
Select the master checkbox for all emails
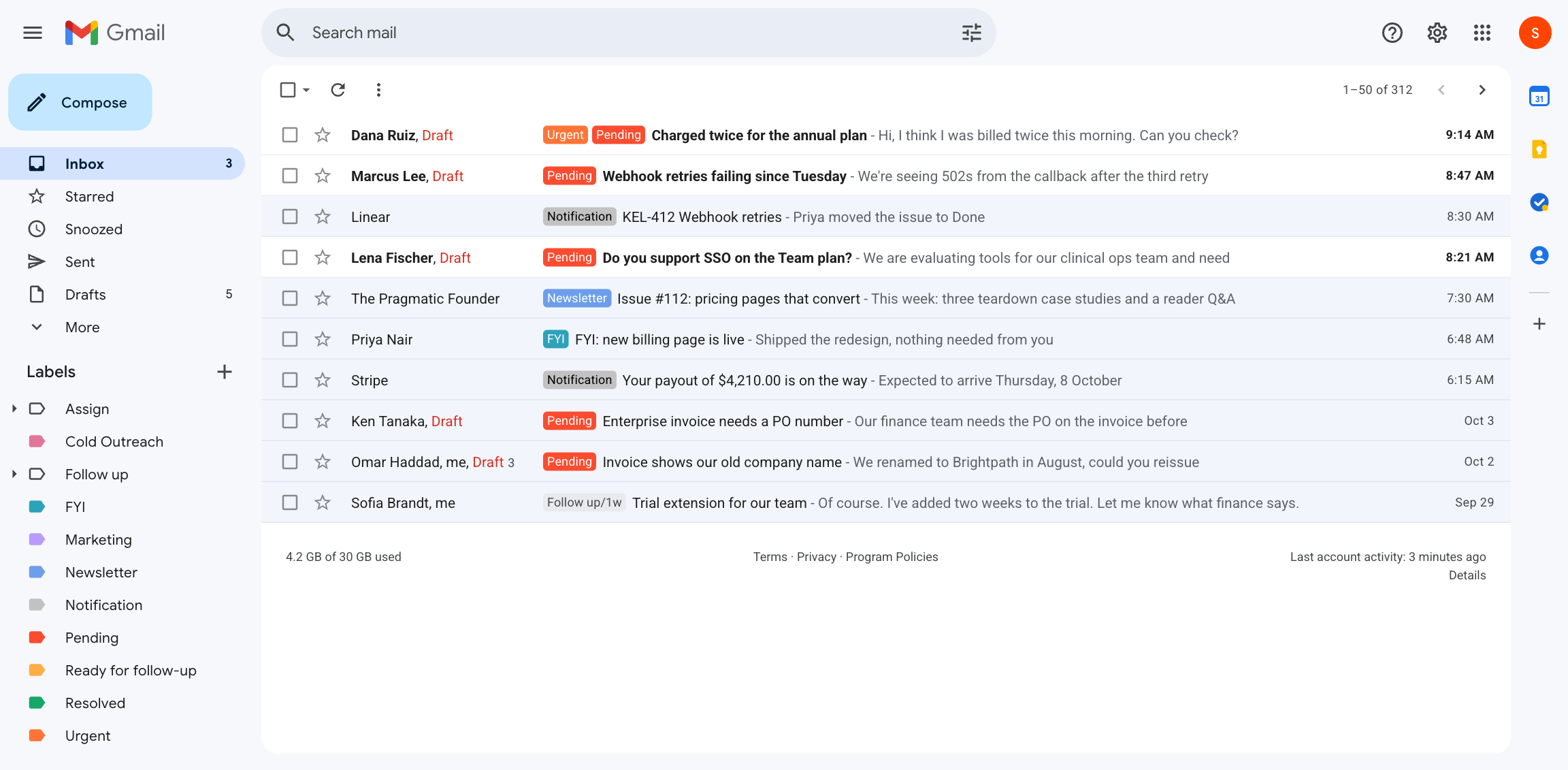pos(288,90)
